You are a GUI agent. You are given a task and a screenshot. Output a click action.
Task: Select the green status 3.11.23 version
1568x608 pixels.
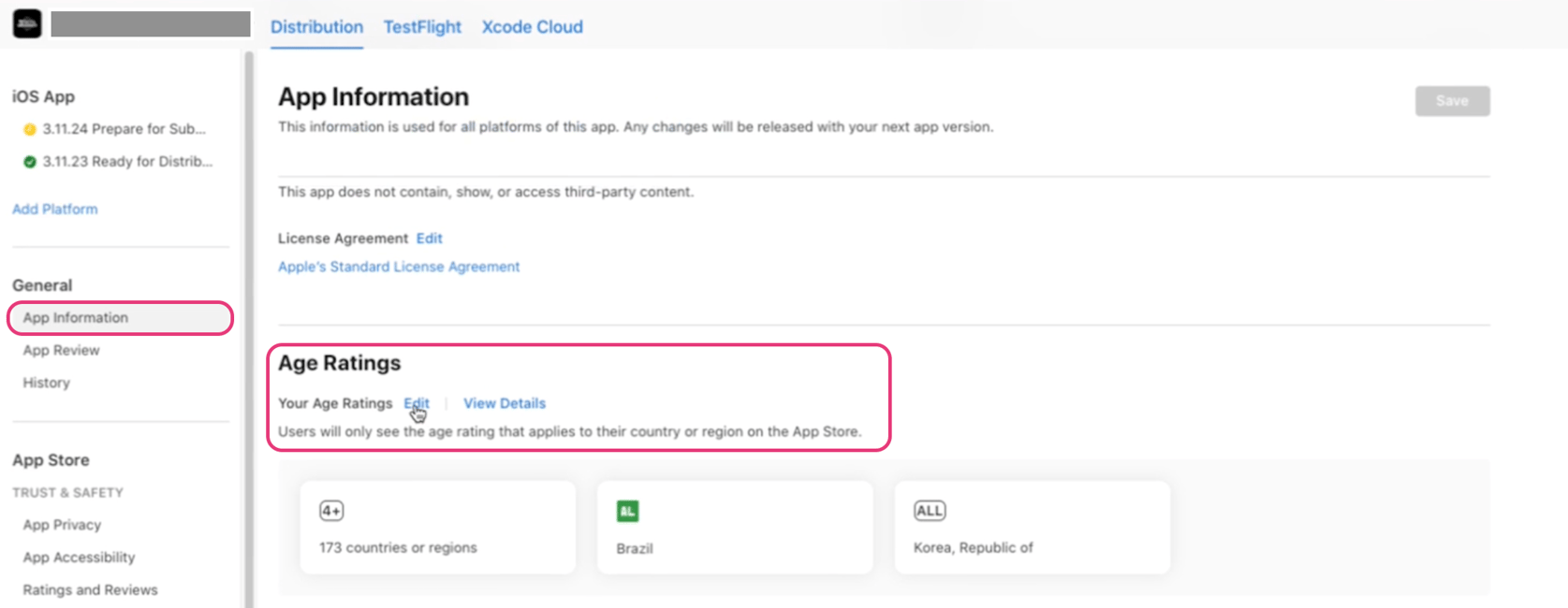click(x=118, y=162)
